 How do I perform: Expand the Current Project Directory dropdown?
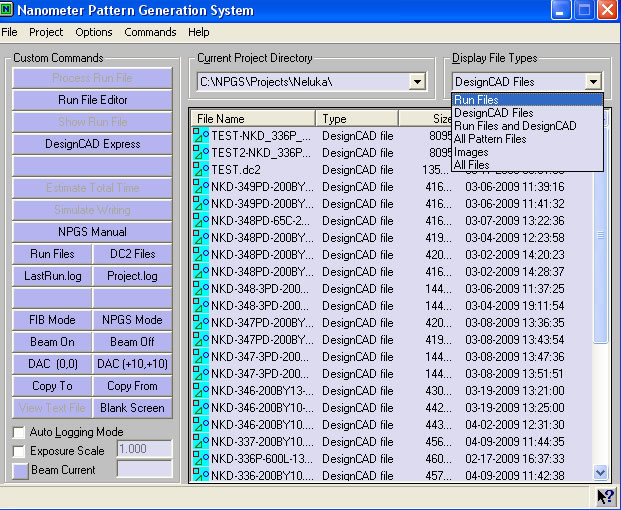[x=417, y=81]
